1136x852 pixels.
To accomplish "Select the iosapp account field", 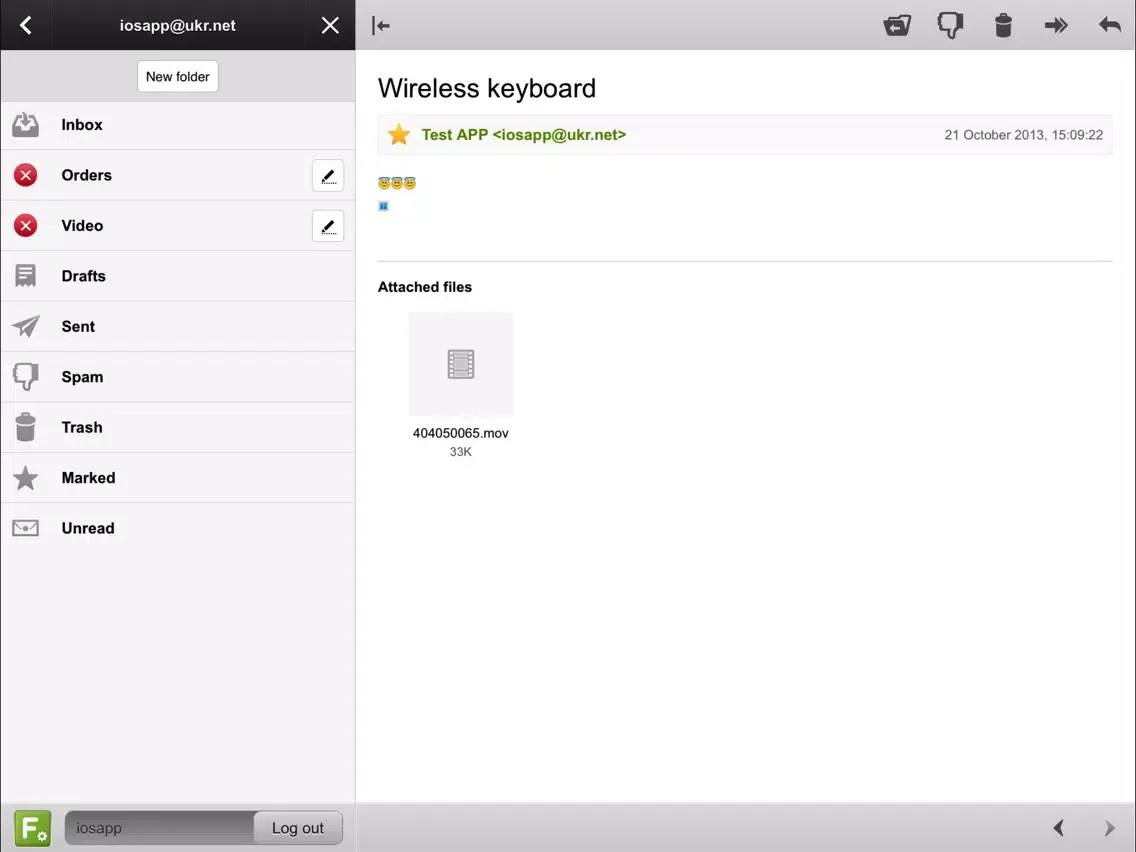I will (159, 828).
